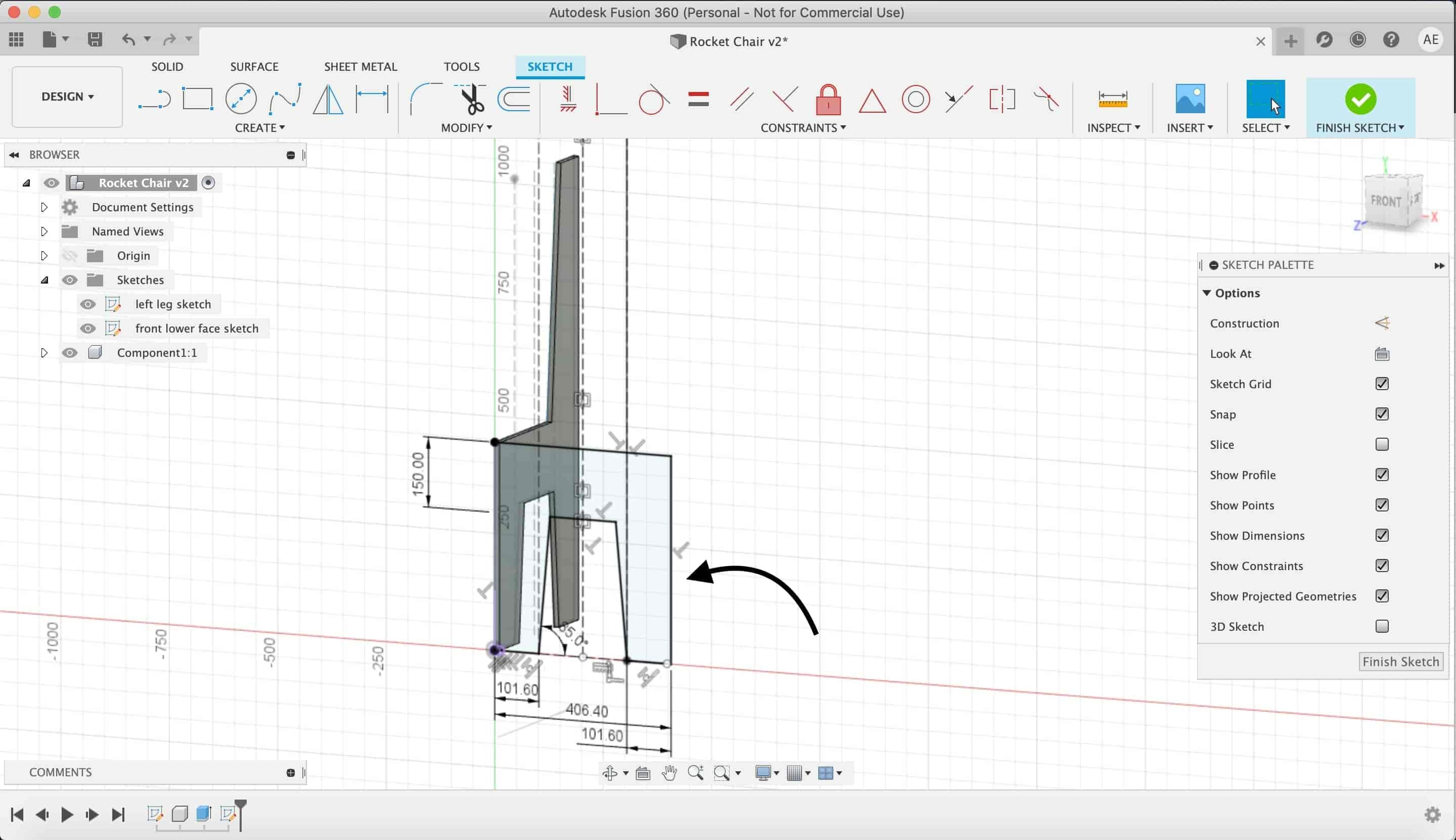1456x840 pixels.
Task: Click the Save icon
Action: [95, 39]
